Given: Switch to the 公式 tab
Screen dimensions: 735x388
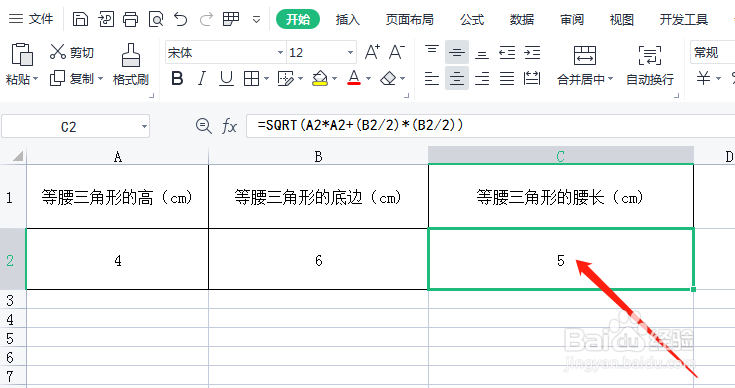Looking at the screenshot, I should [x=472, y=19].
